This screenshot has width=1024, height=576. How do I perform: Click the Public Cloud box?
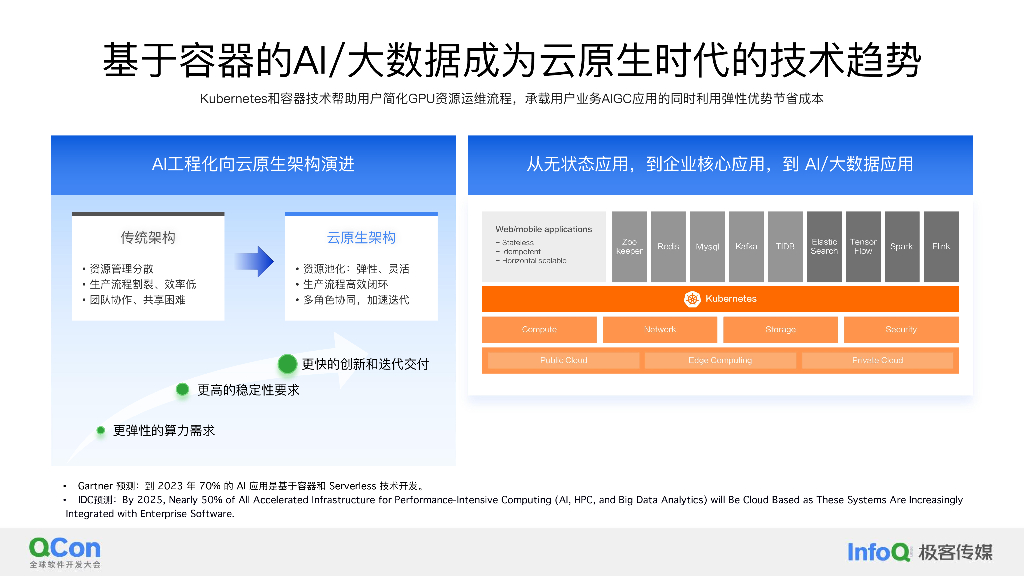click(x=564, y=360)
